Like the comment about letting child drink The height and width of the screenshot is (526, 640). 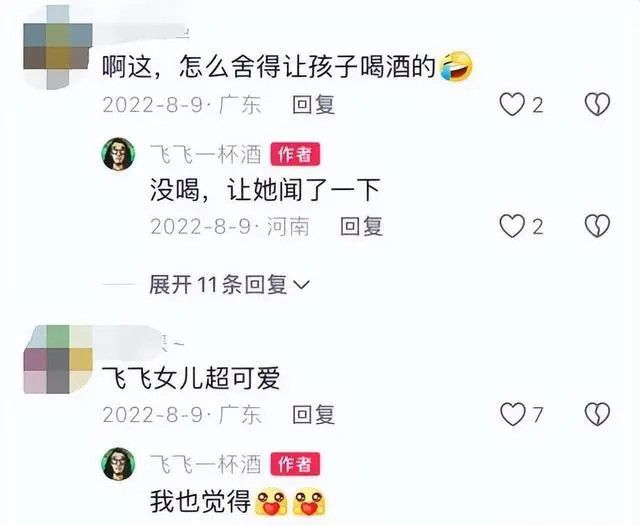tap(513, 104)
